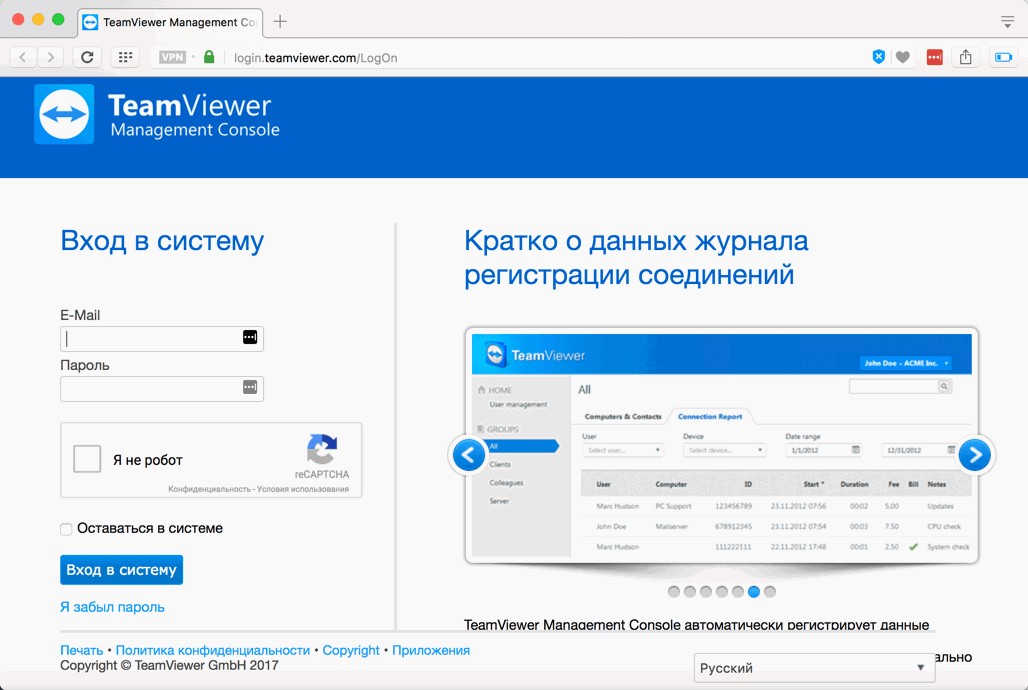Select the TeamViewer Management Console tab

(x=170, y=22)
